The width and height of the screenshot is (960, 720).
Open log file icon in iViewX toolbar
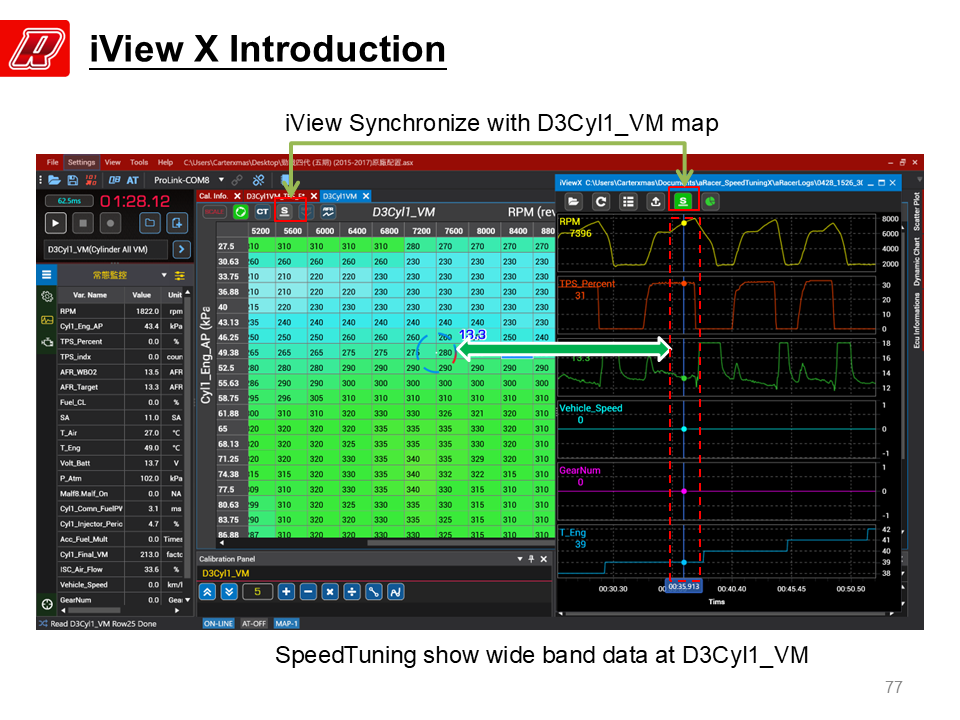573,201
